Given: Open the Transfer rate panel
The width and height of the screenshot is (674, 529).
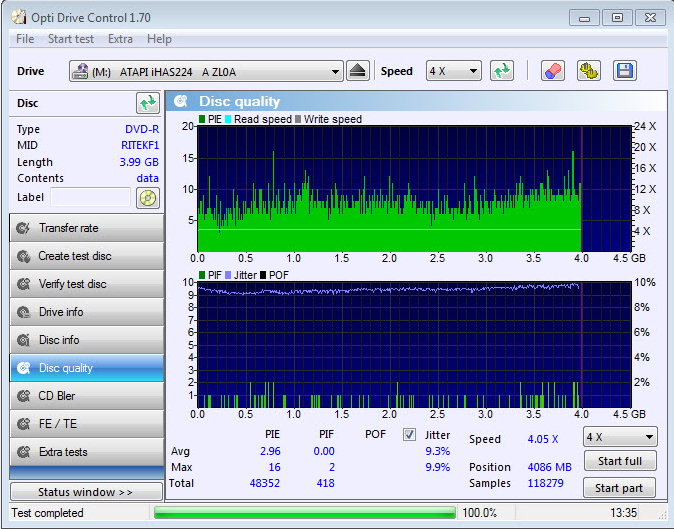Looking at the screenshot, I should point(86,228).
